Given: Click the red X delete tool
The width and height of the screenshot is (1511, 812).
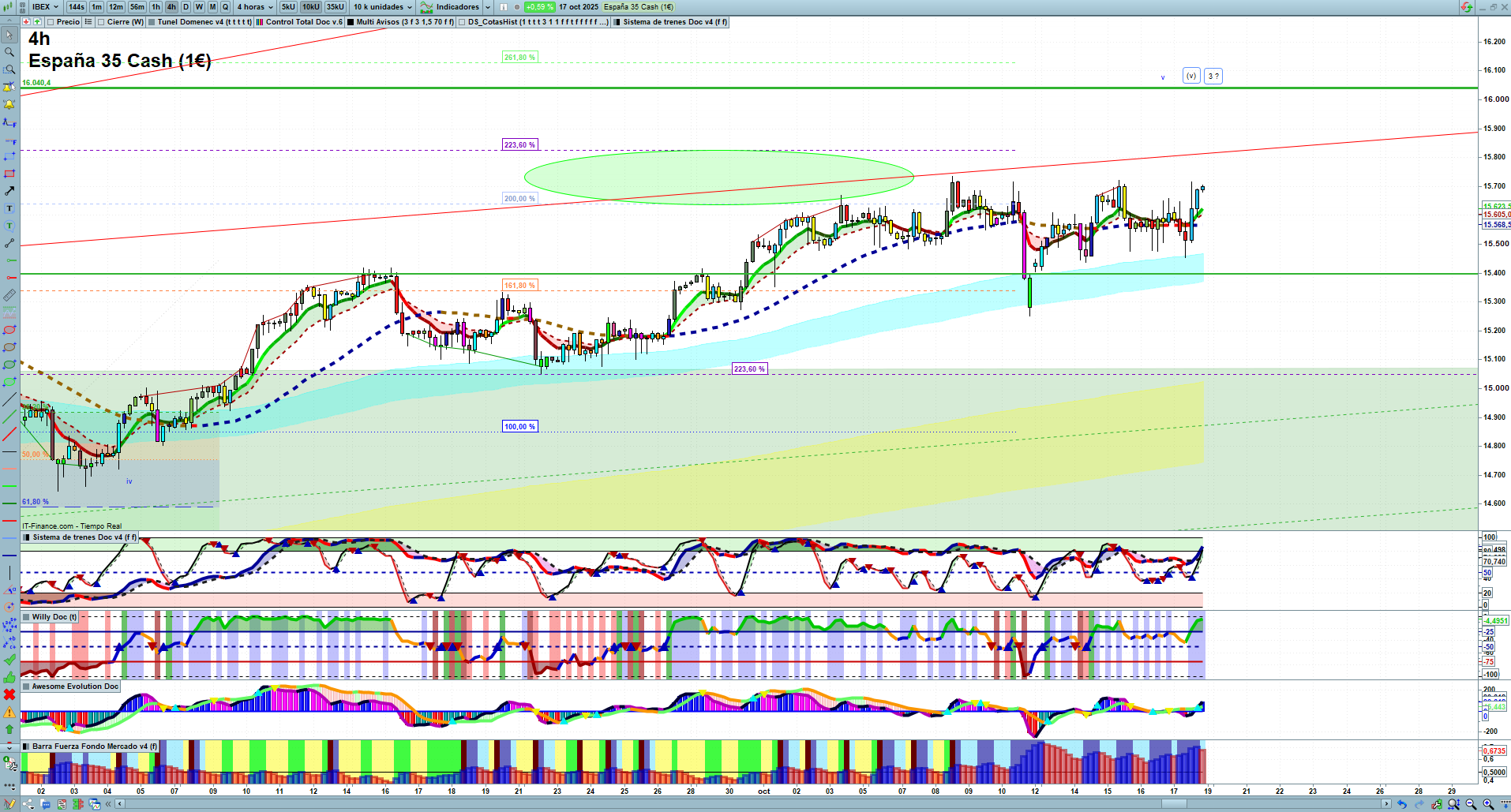Looking at the screenshot, I should 9,694.
